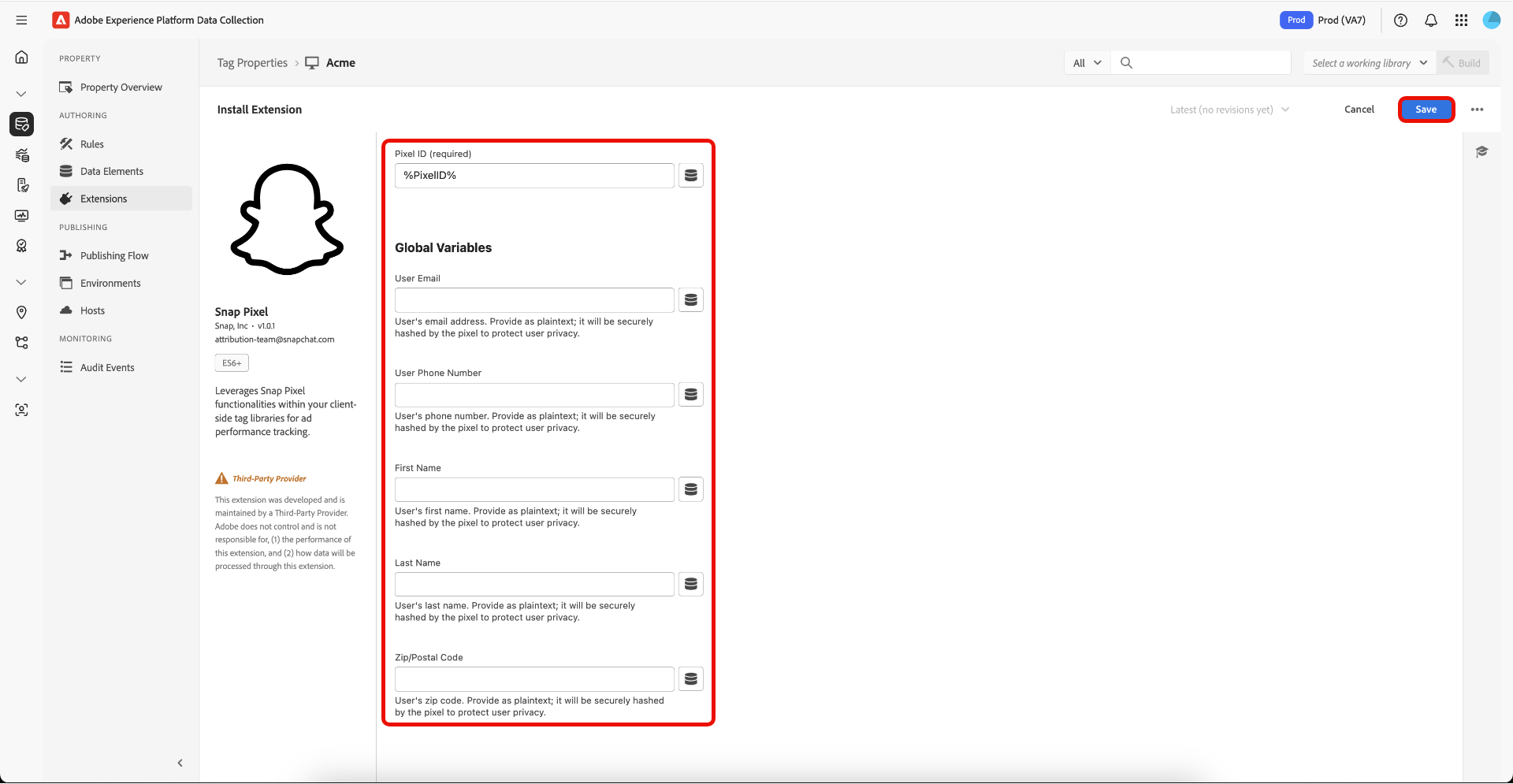Open data element picker for Last Name
The height and width of the screenshot is (784, 1513).
pyautogui.click(x=691, y=585)
